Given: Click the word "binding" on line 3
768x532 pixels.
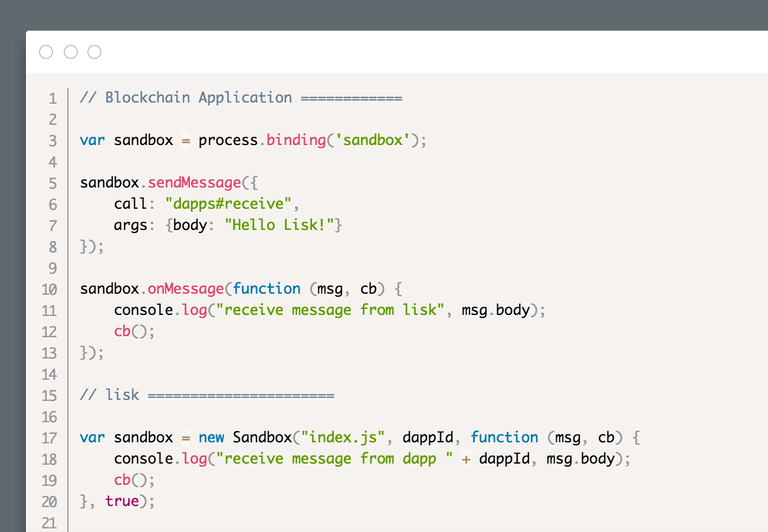Looking at the screenshot, I should point(296,141).
